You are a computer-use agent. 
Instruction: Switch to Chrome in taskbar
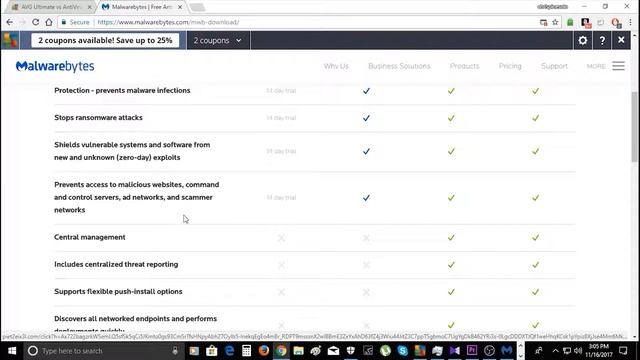[x=281, y=351]
